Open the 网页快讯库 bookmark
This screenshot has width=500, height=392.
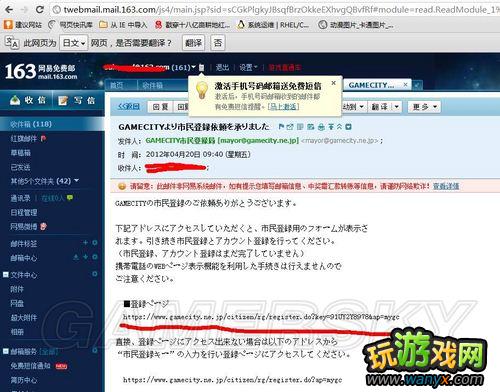click(x=71, y=25)
